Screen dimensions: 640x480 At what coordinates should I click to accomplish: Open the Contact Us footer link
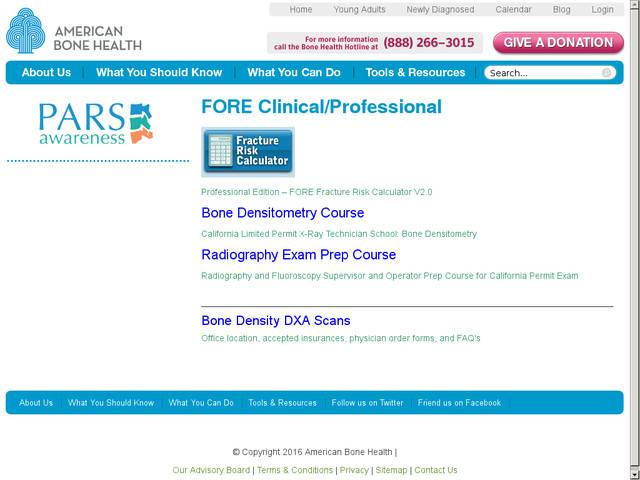click(x=436, y=470)
